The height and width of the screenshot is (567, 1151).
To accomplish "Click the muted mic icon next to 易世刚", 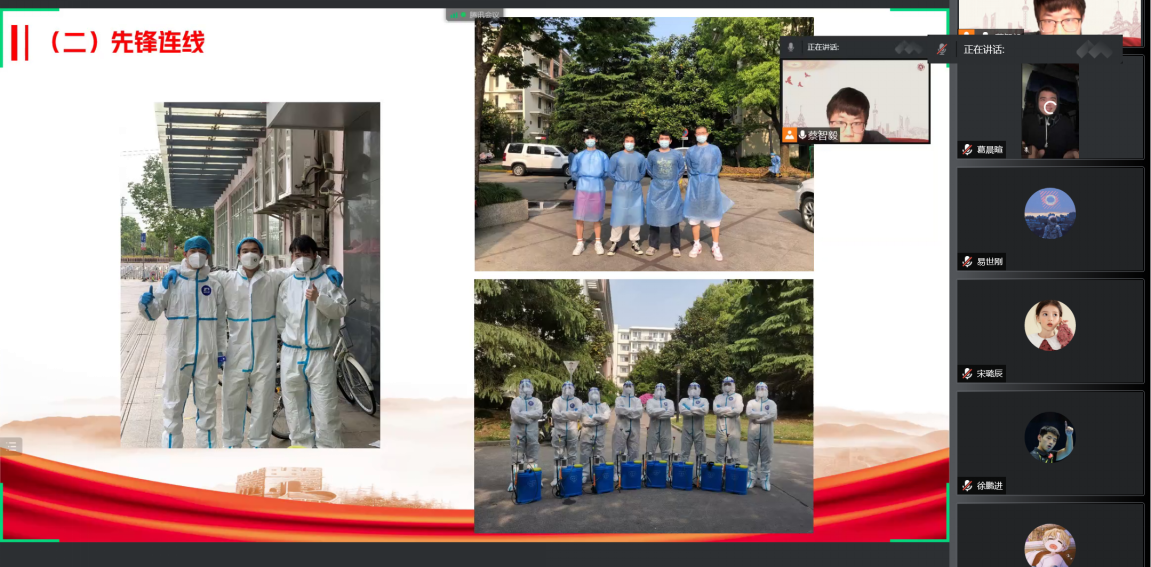I will pyautogui.click(x=967, y=261).
